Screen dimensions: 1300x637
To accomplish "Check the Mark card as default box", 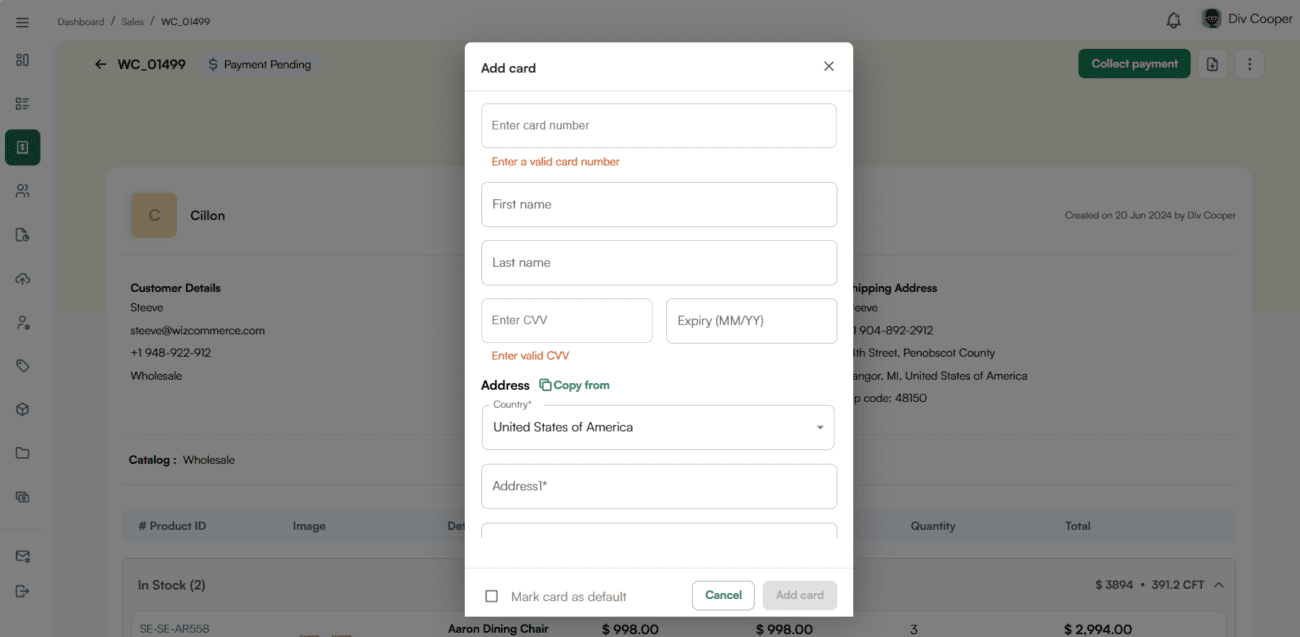I will (x=491, y=596).
